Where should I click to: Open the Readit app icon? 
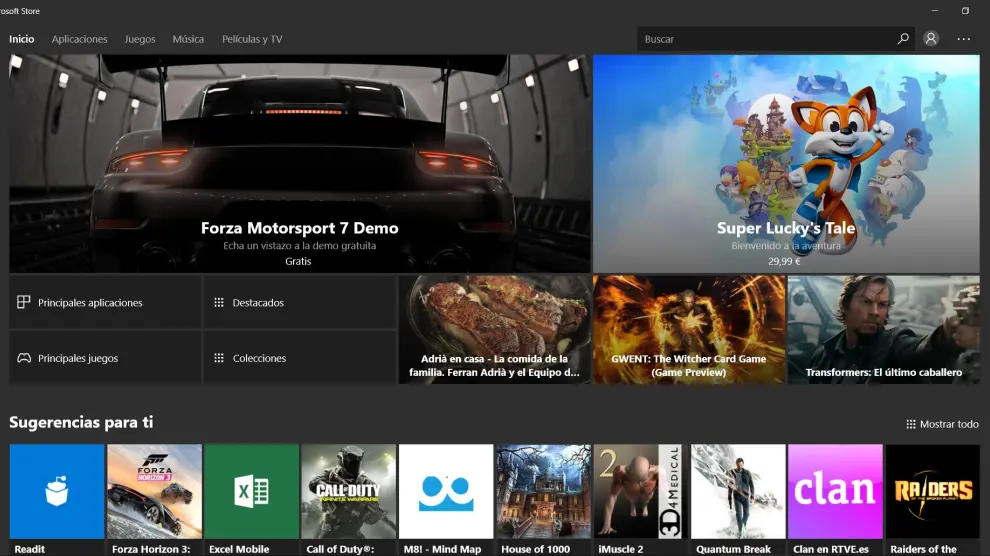[57, 492]
